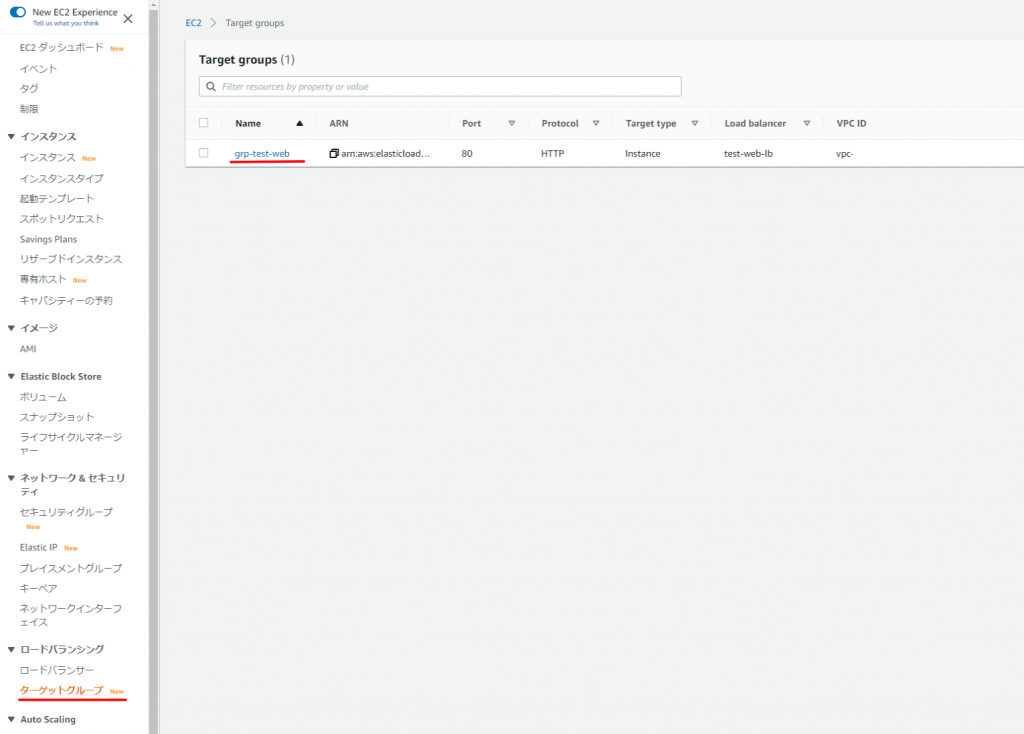
Task: Sort by Name column ascending arrow
Action: tap(300, 123)
